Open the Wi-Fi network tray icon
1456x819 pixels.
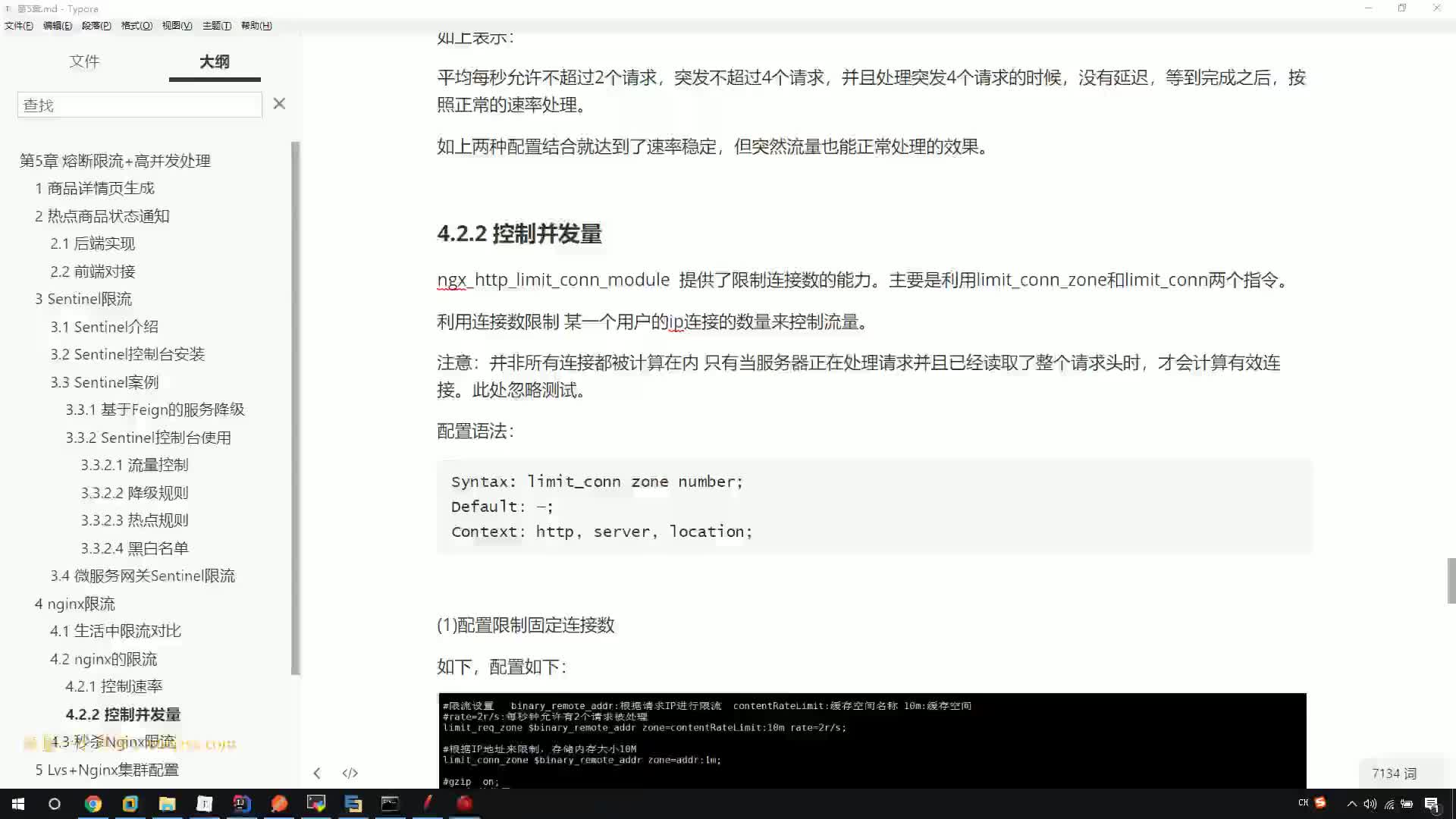tap(1389, 804)
